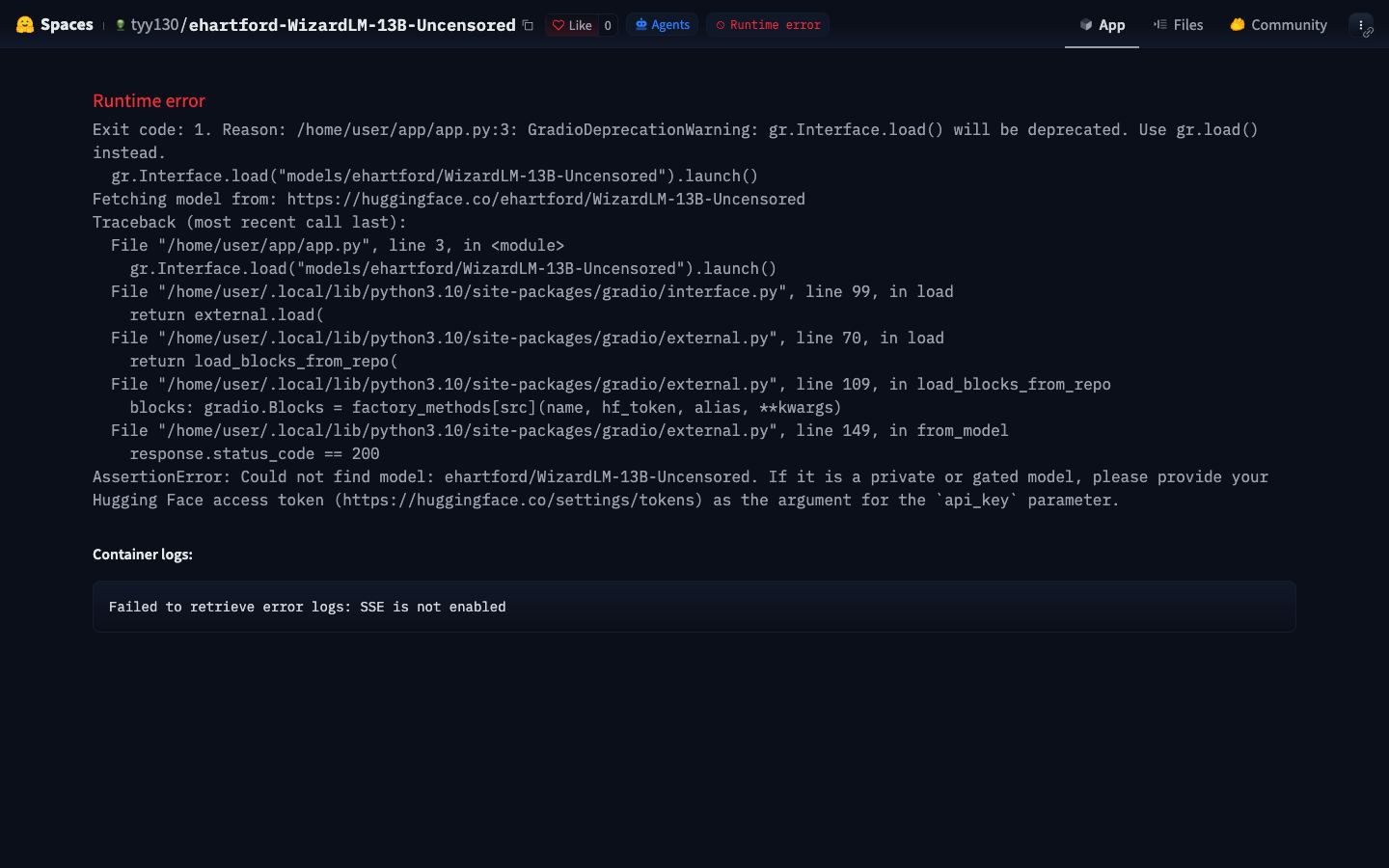Open the tyy130 profile link
Viewport: 1389px width, 868px height.
[154, 25]
